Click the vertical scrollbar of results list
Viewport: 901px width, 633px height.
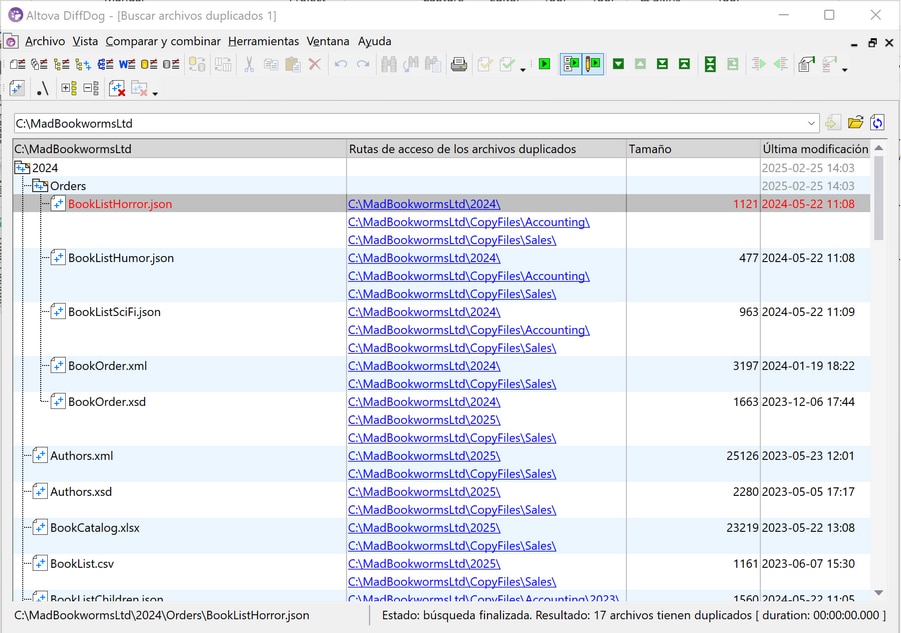click(x=879, y=200)
